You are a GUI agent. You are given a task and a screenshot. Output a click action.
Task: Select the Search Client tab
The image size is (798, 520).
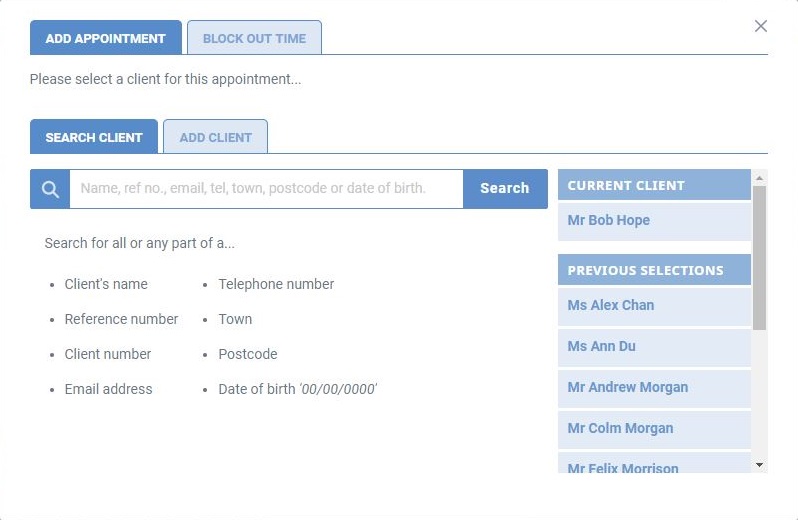[94, 137]
